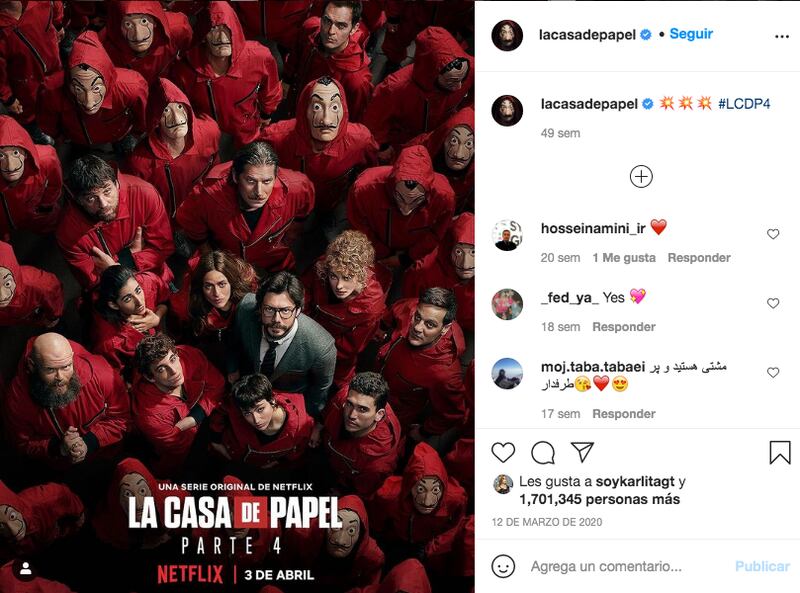Image resolution: width=800 pixels, height=593 pixels.
Task: Open the #LCDP4 hashtag link
Action: click(x=744, y=104)
